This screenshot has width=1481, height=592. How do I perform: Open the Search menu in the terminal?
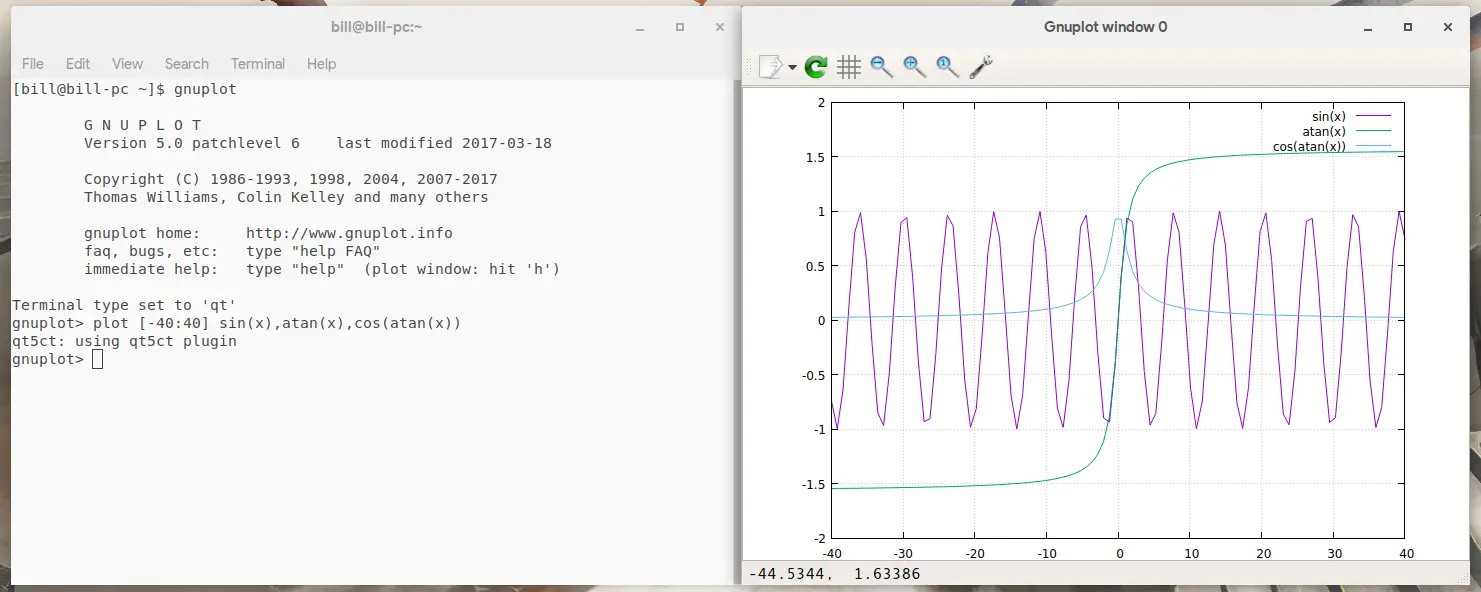click(187, 64)
